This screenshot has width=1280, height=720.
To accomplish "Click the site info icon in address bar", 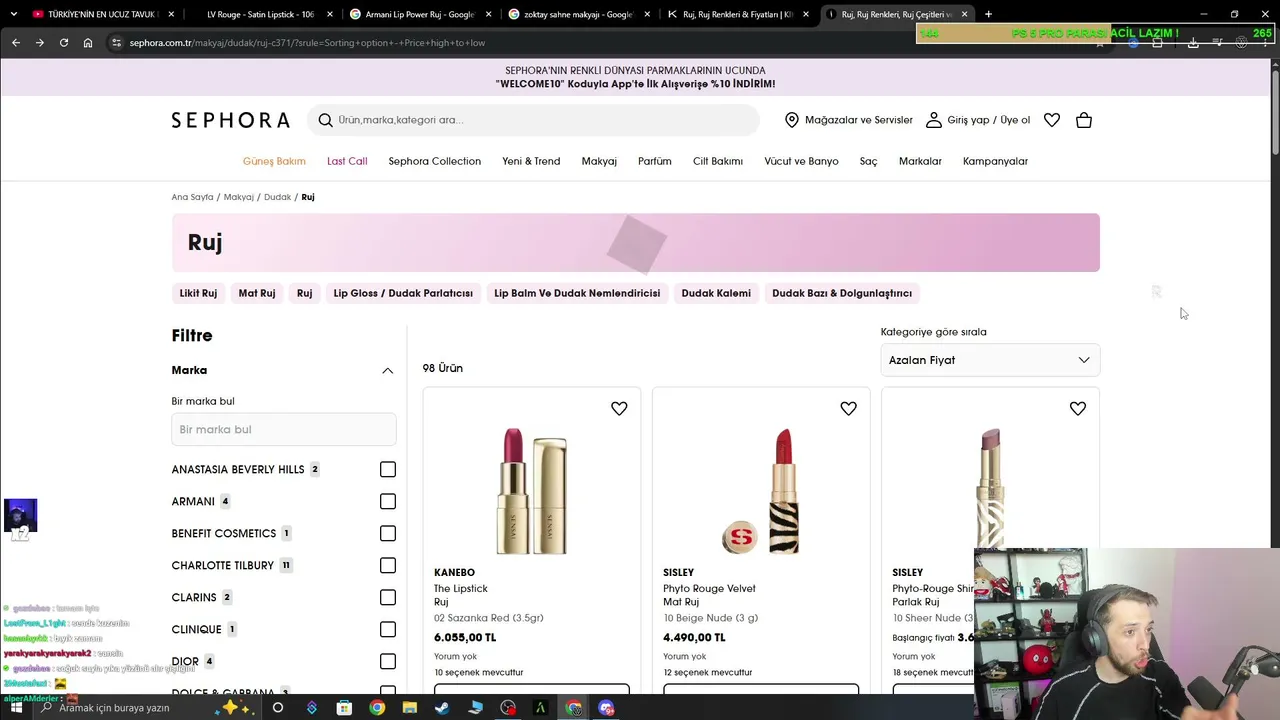I will pos(117,43).
